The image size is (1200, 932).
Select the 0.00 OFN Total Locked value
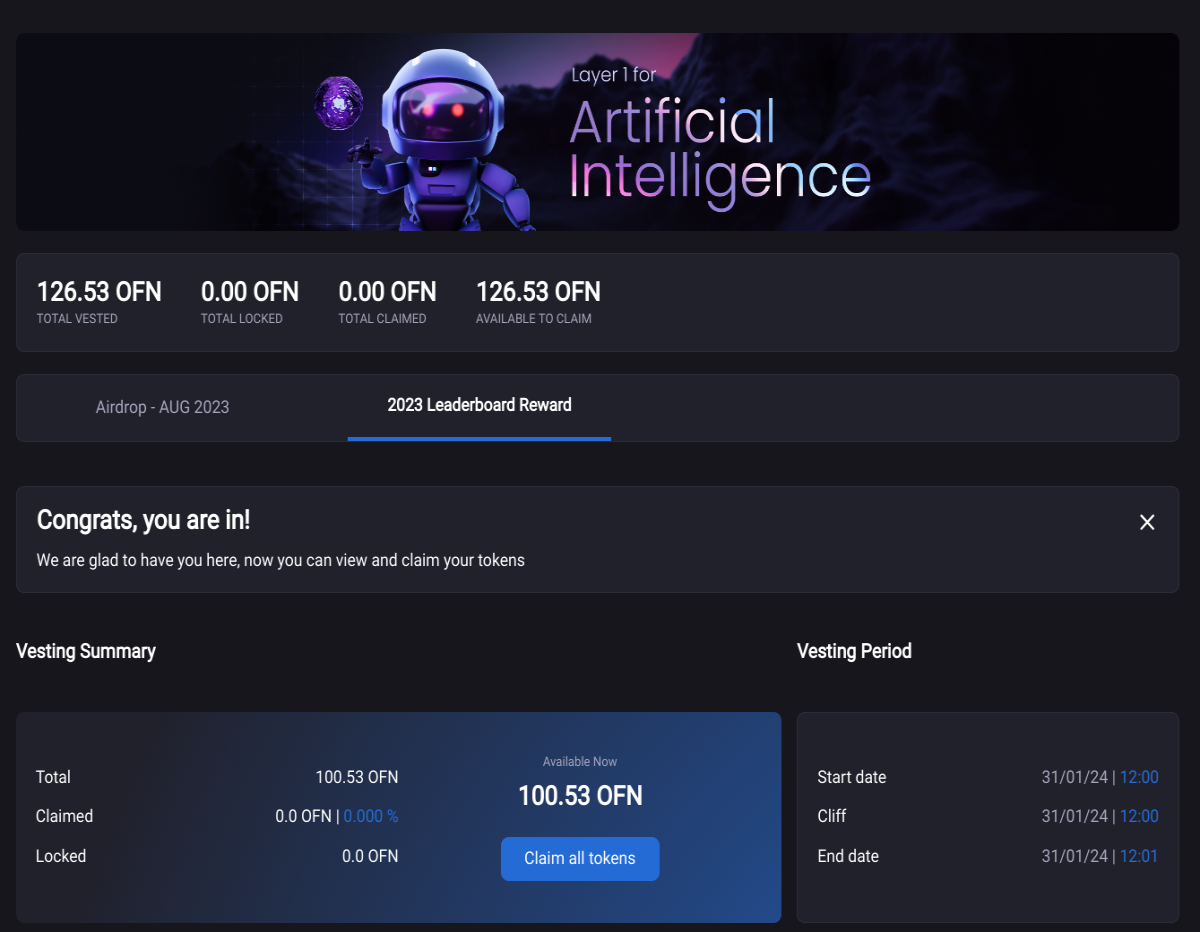pyautogui.click(x=250, y=292)
